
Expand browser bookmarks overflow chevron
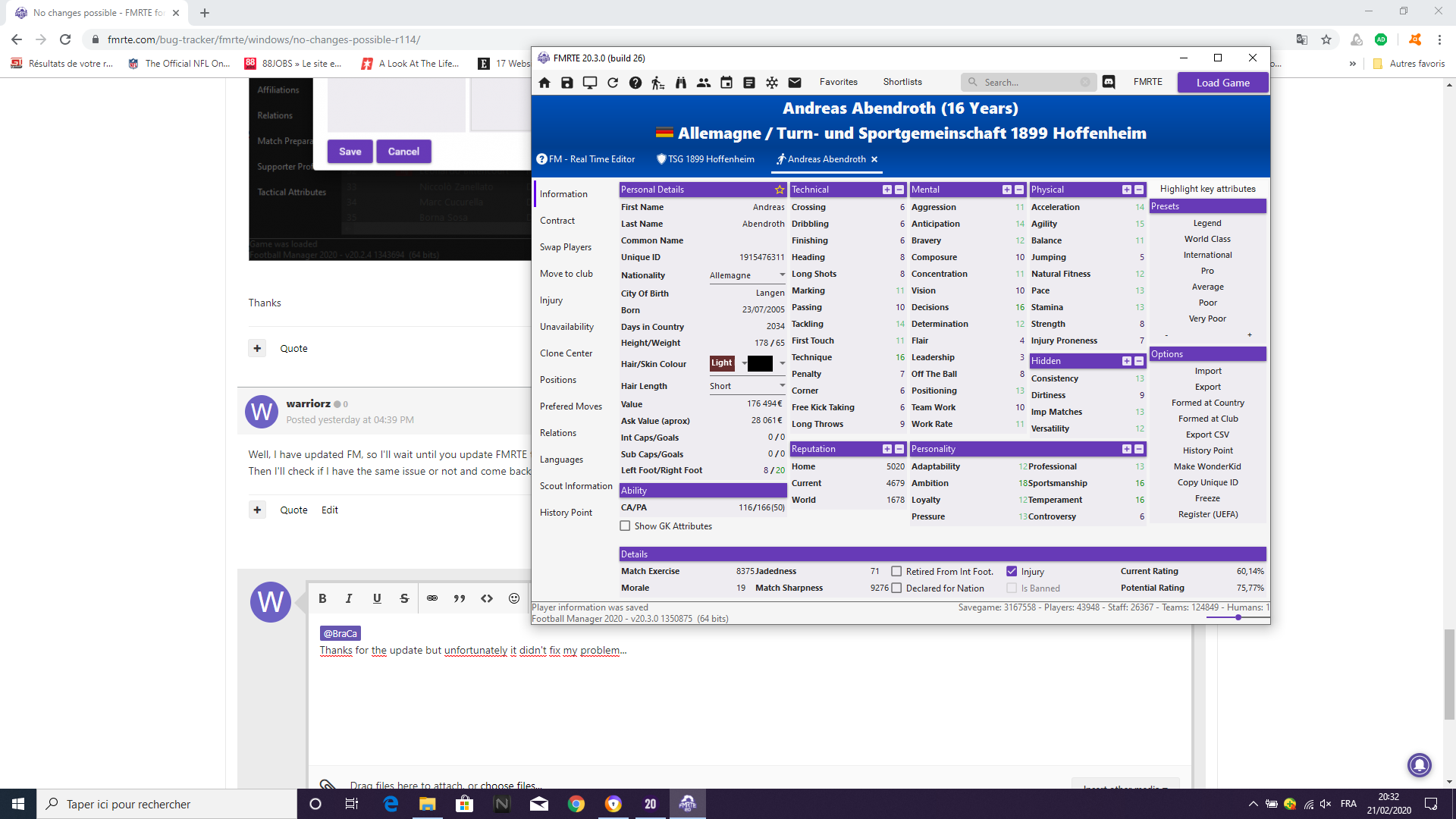pos(1352,64)
